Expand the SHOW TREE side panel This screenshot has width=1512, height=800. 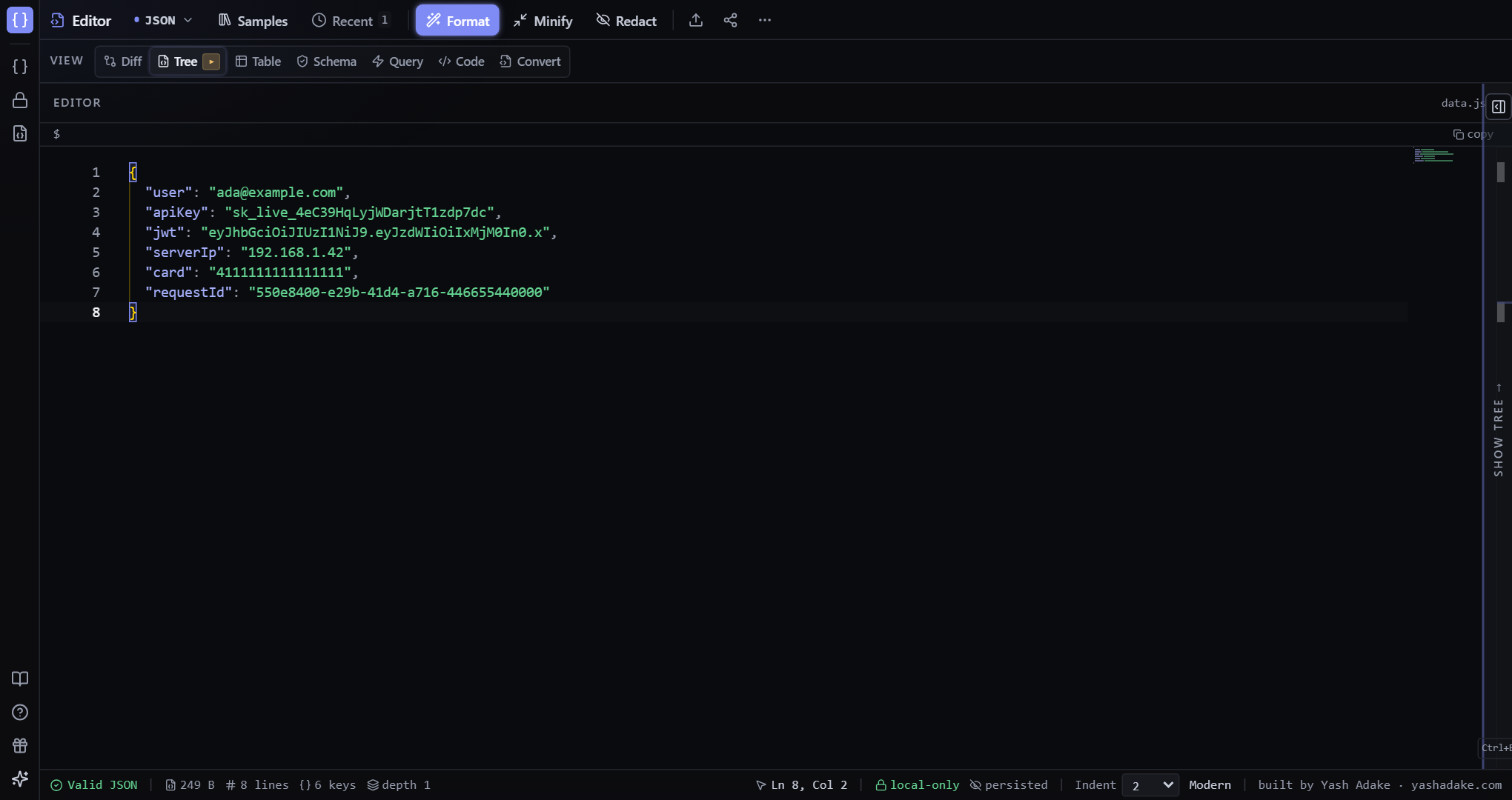tap(1498, 430)
